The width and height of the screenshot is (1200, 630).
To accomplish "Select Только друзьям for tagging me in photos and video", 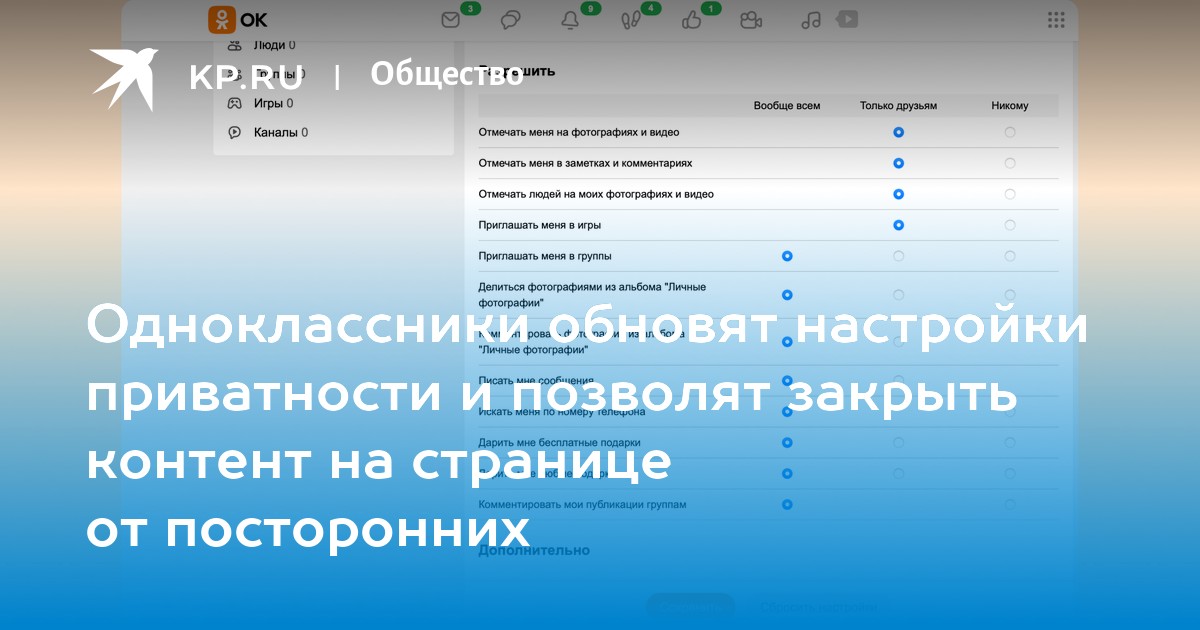I will 898,132.
